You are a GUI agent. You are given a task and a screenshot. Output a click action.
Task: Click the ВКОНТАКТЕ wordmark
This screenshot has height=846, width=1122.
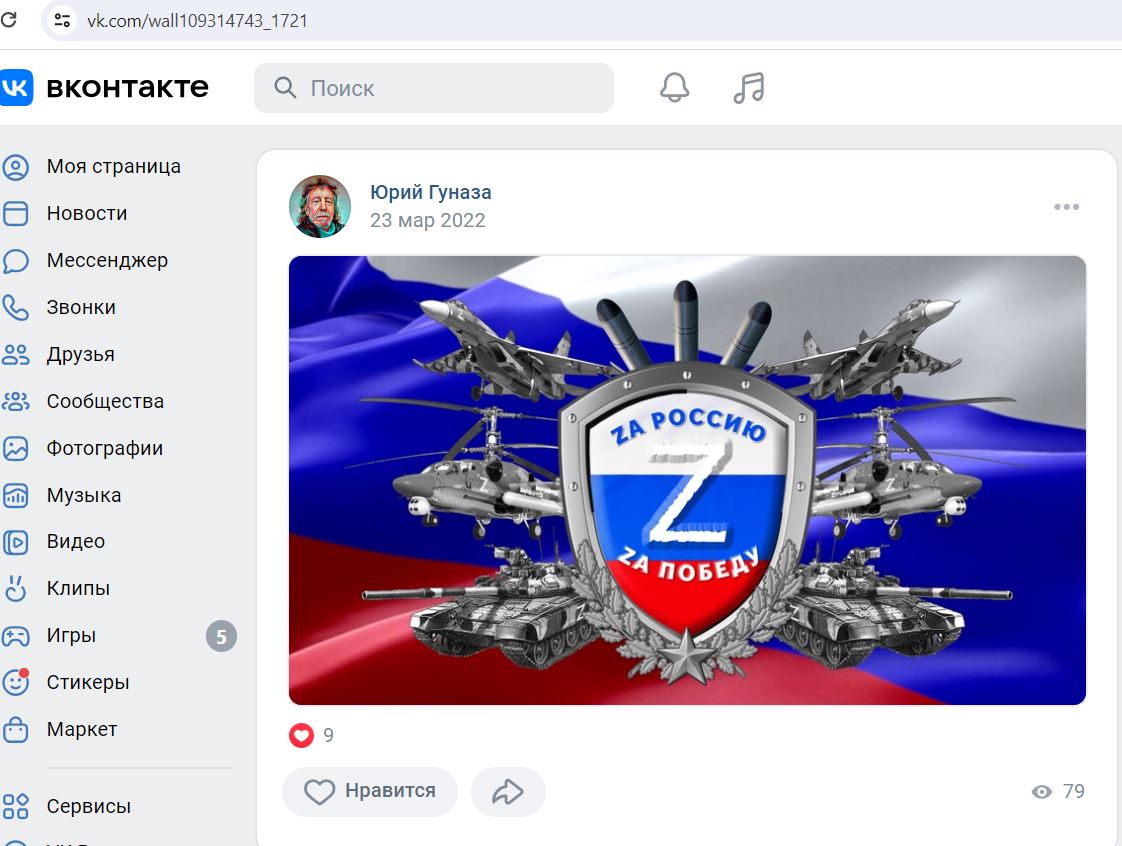coord(127,87)
